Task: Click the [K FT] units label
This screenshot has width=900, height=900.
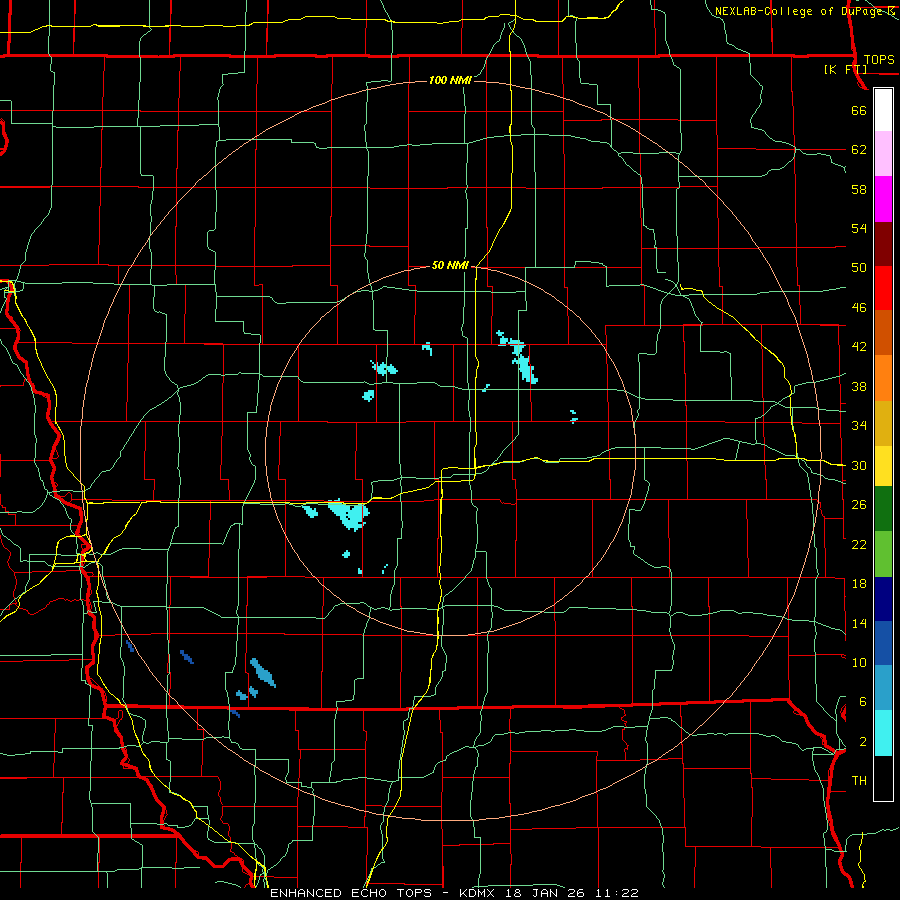Action: [846, 70]
